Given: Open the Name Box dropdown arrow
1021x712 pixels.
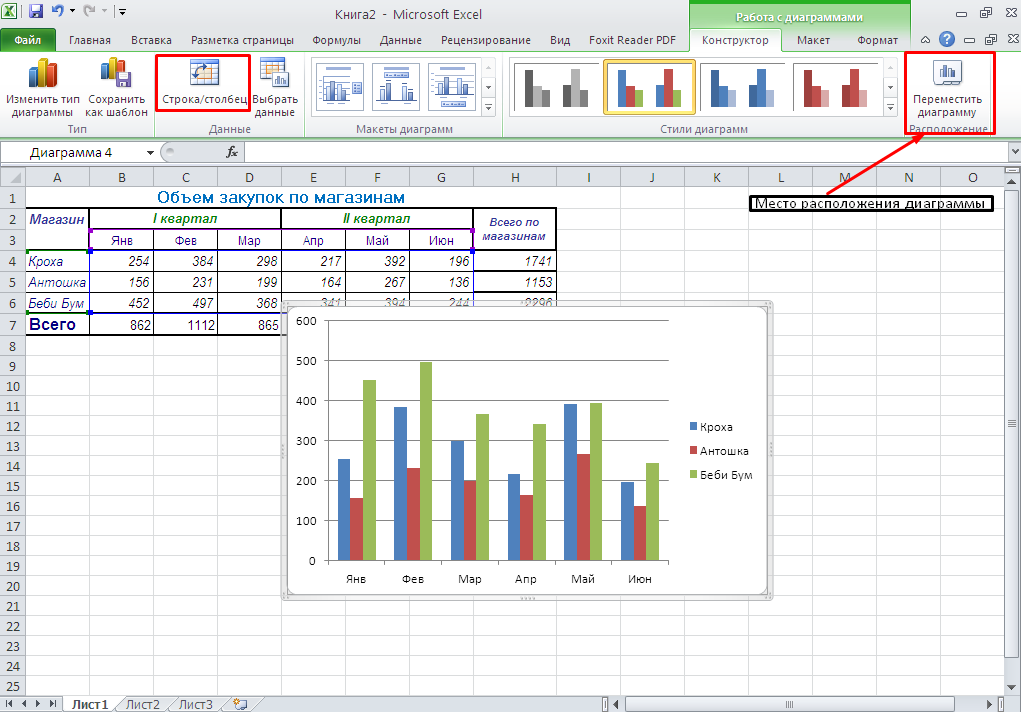Looking at the screenshot, I should 151,152.
